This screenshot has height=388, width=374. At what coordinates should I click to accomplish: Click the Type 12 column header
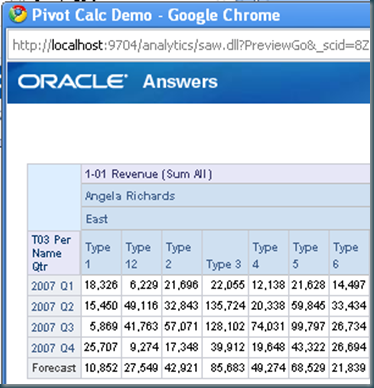pos(142,253)
